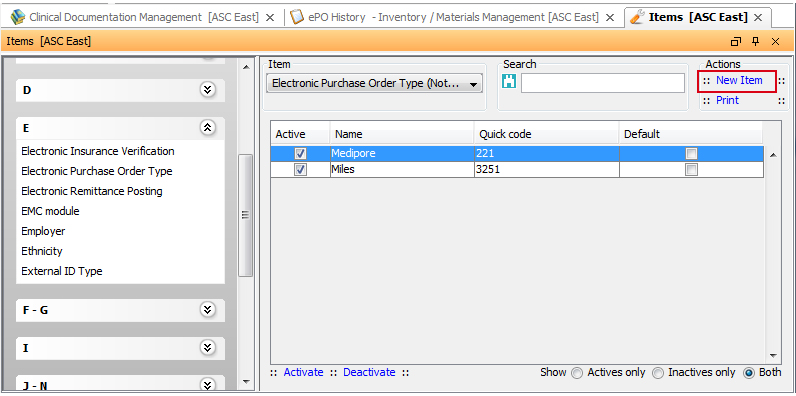796x396 pixels.
Task: Click the search binoculars icon
Action: point(509,81)
